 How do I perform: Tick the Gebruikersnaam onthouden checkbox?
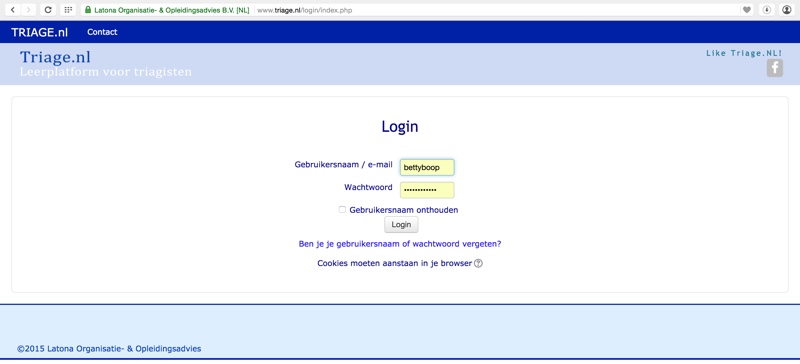point(342,209)
